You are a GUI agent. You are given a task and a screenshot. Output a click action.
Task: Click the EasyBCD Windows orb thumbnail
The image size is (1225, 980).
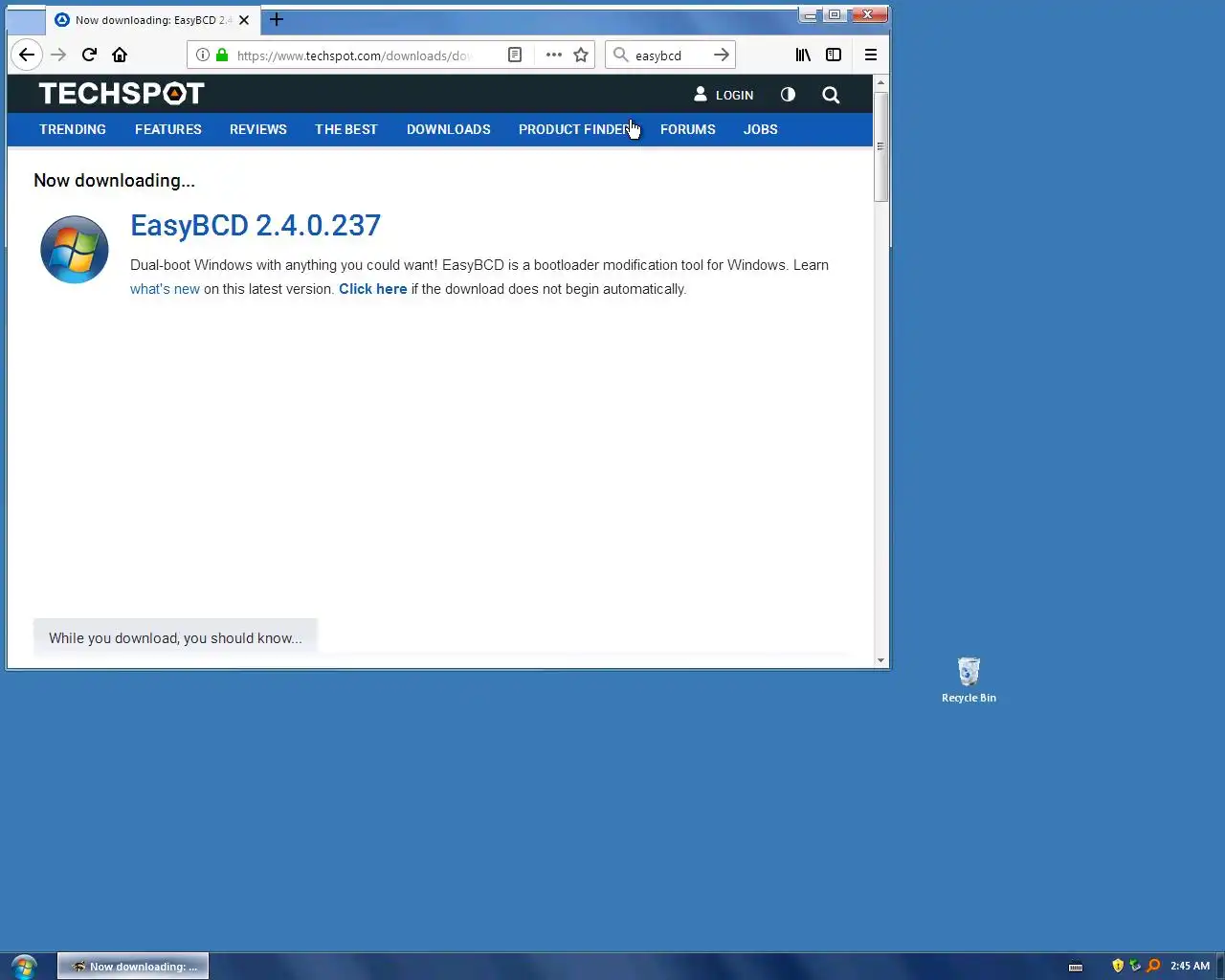[x=75, y=250]
